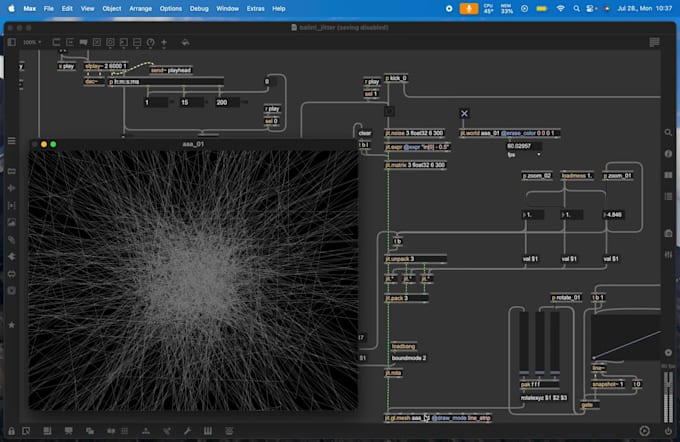Add a comment box from the top toolbar
Viewport: 680px width, 442px height.
pyautogui.click(x=83, y=42)
